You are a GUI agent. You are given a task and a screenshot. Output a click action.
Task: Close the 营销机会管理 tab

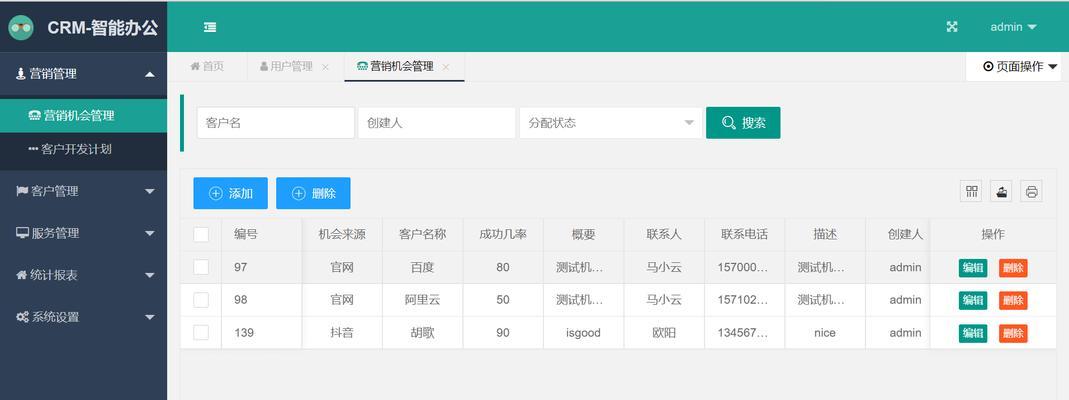446,67
